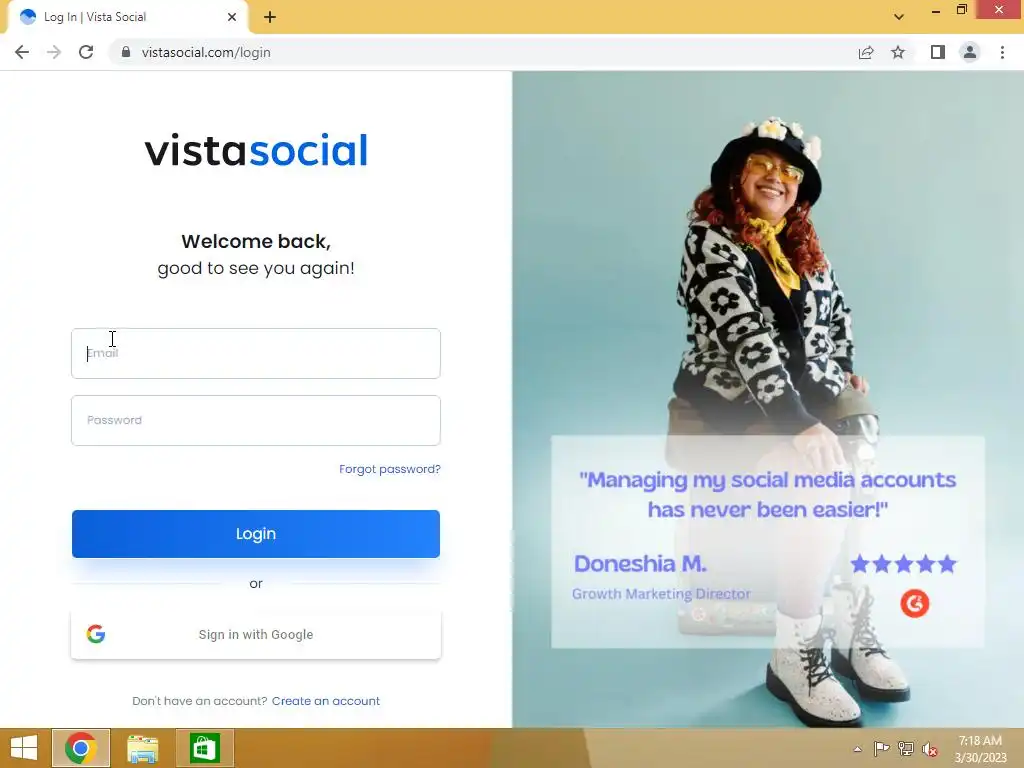Image resolution: width=1024 pixels, height=768 pixels.
Task: Reload the Vista Social login page
Action: [x=86, y=52]
